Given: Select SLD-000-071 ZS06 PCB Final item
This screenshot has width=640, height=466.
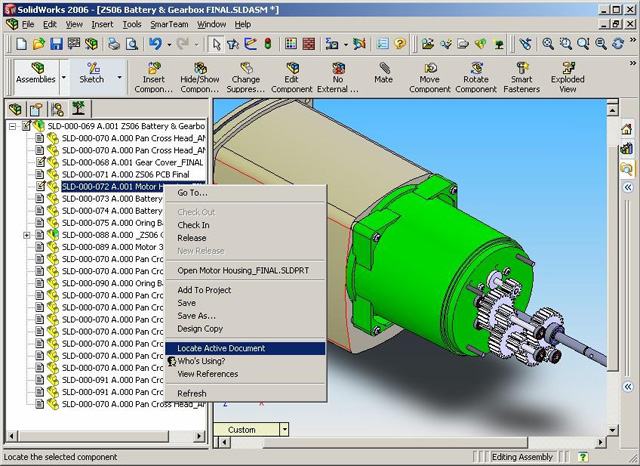Looking at the screenshot, I should point(125,175).
